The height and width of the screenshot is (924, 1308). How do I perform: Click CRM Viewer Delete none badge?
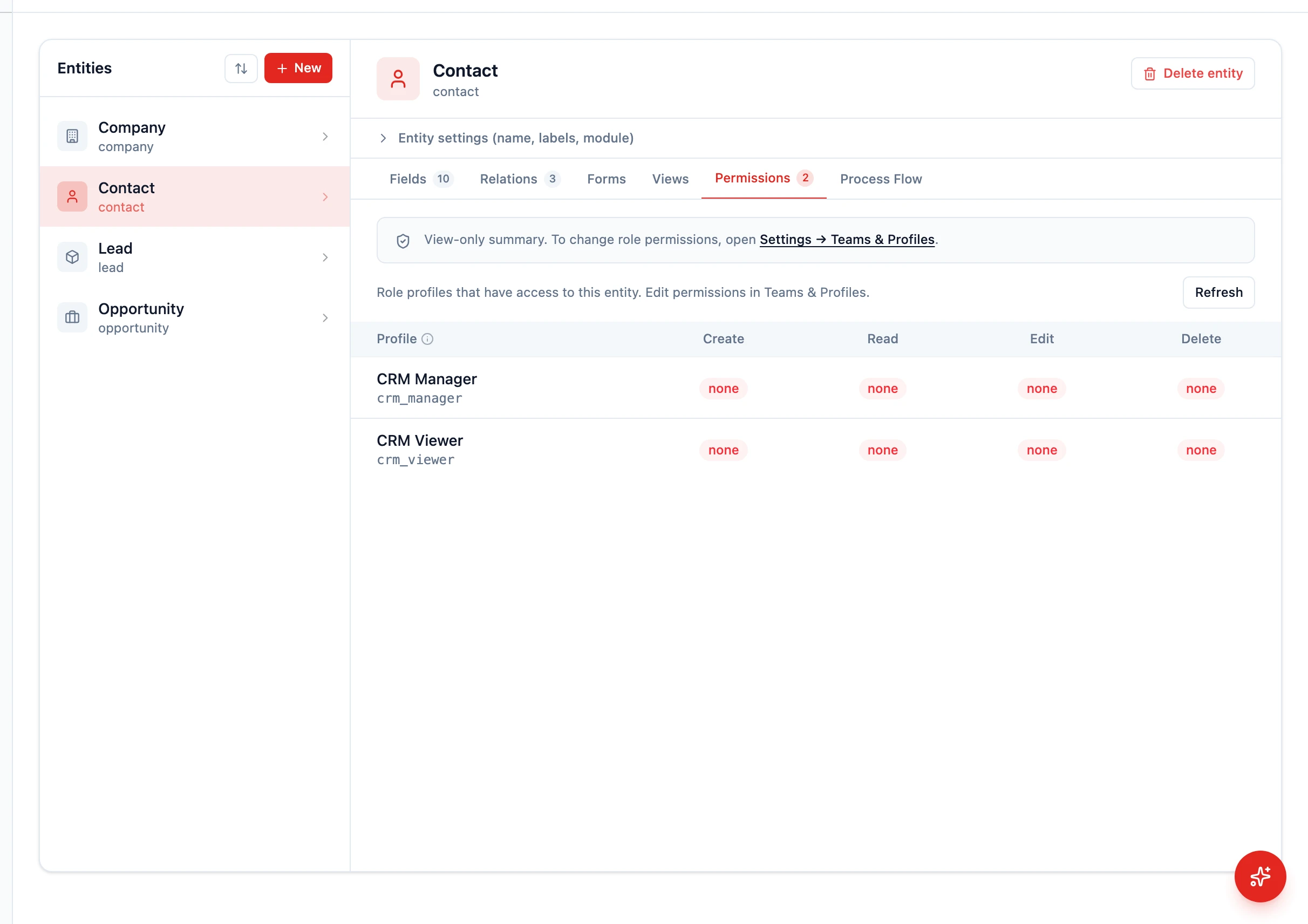click(x=1201, y=450)
